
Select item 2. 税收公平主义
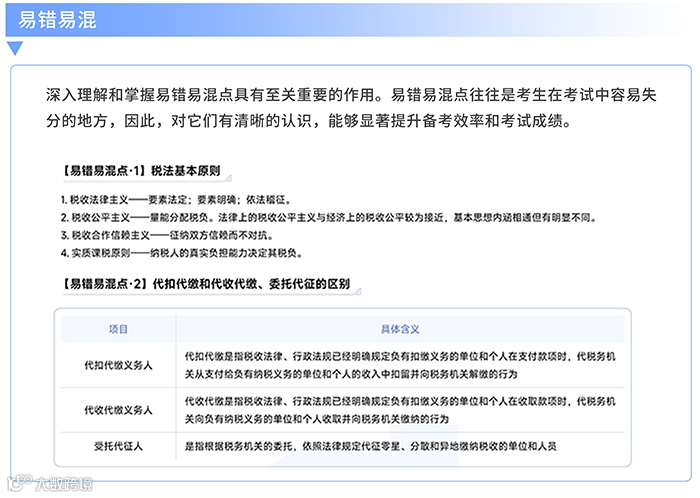[329, 217]
